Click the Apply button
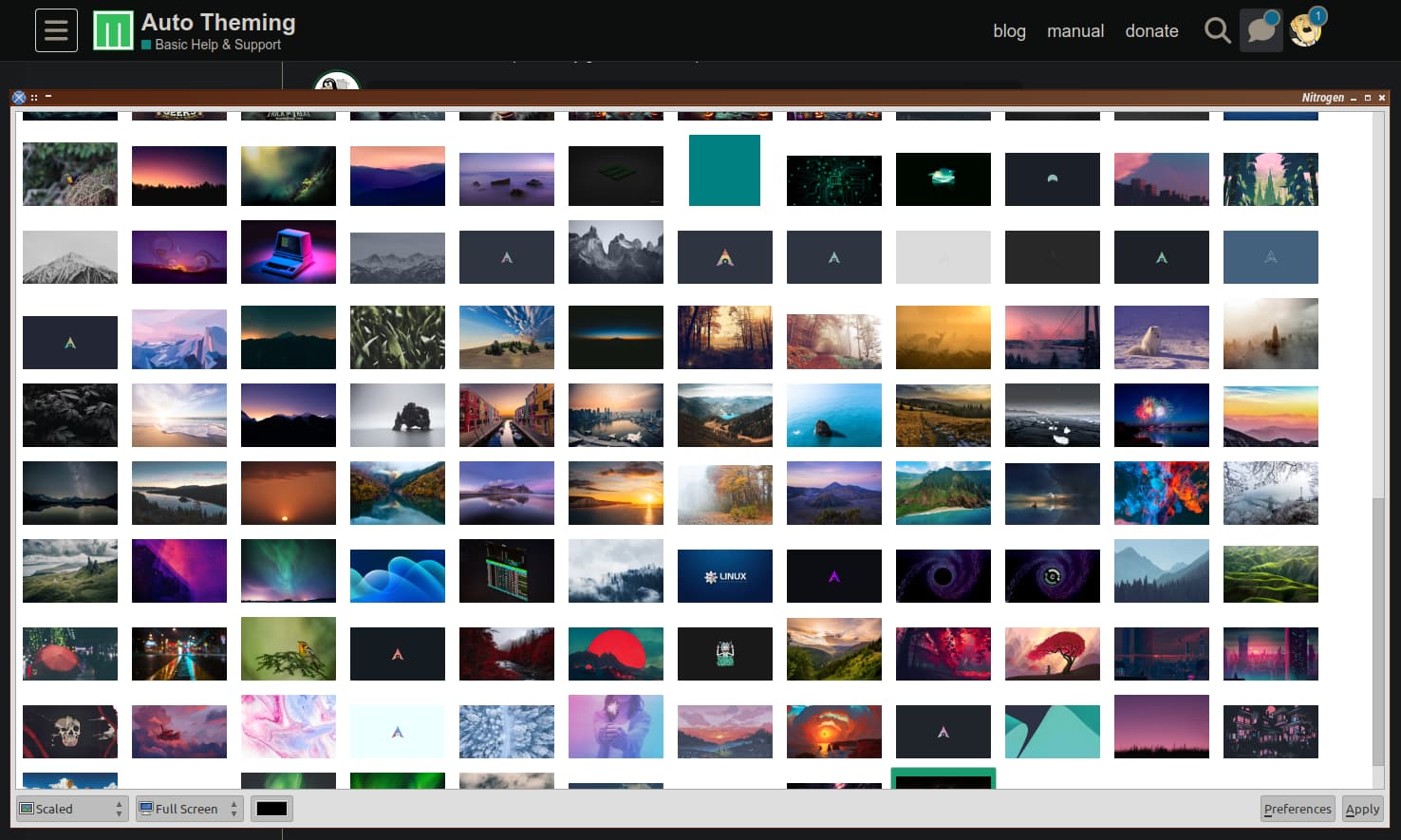The image size is (1401, 840). [x=1362, y=809]
